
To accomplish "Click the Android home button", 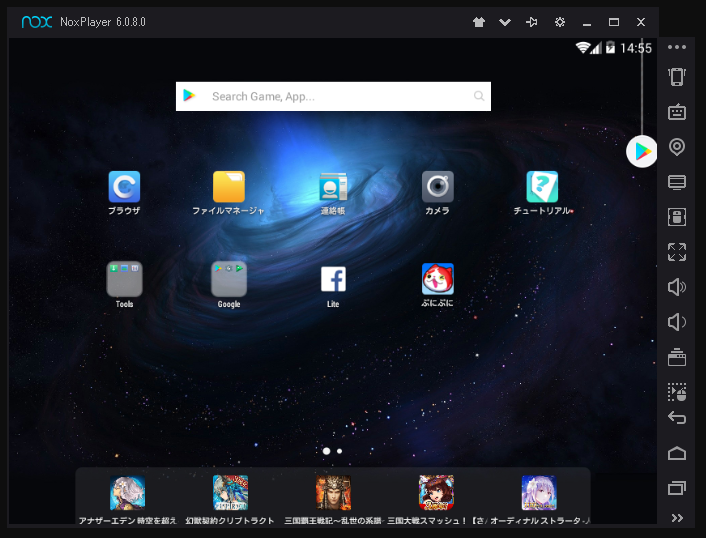I will pyautogui.click(x=677, y=453).
